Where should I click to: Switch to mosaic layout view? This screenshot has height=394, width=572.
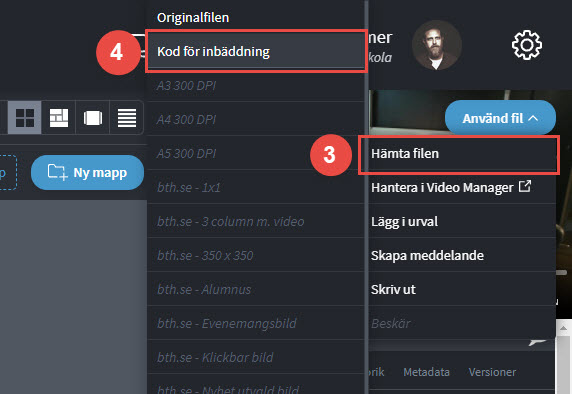tap(59, 118)
